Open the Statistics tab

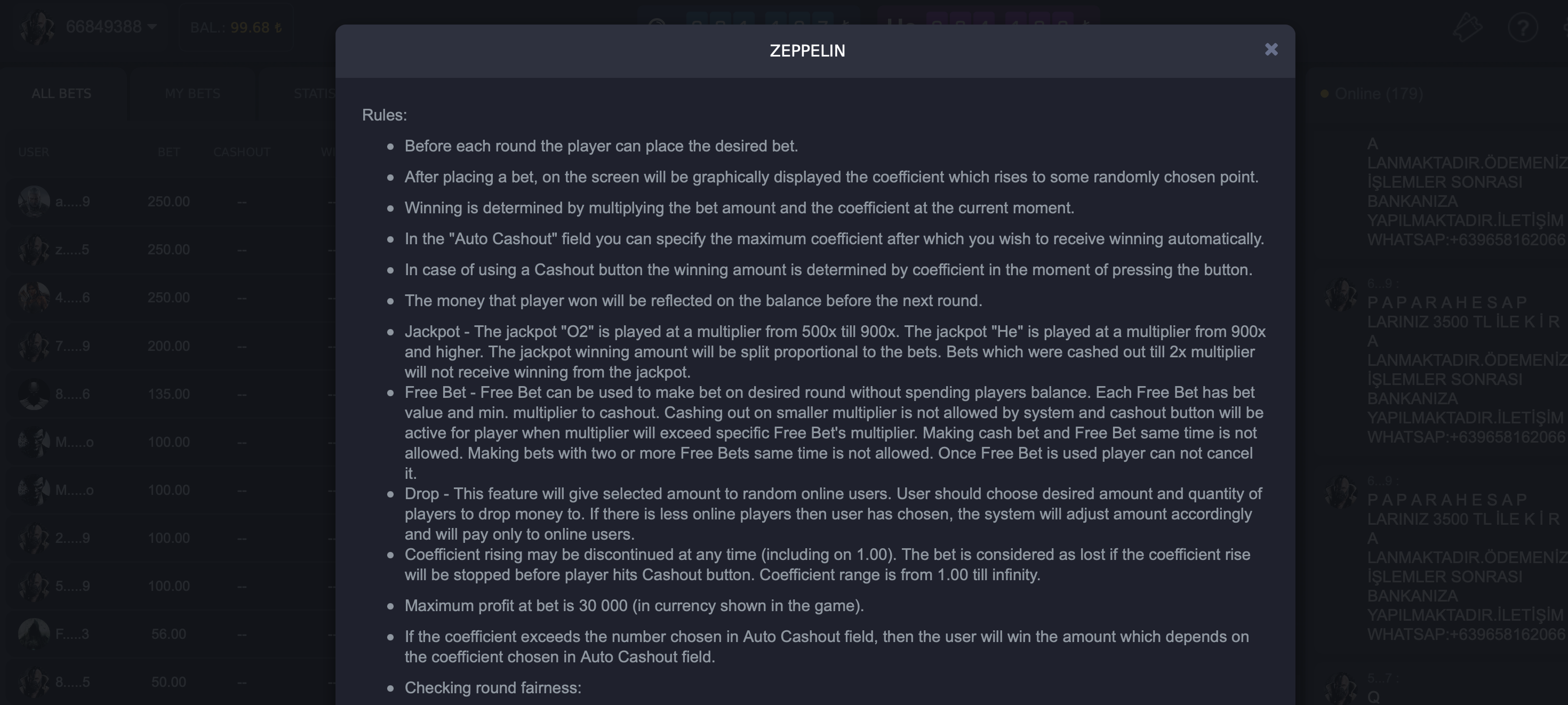click(314, 94)
